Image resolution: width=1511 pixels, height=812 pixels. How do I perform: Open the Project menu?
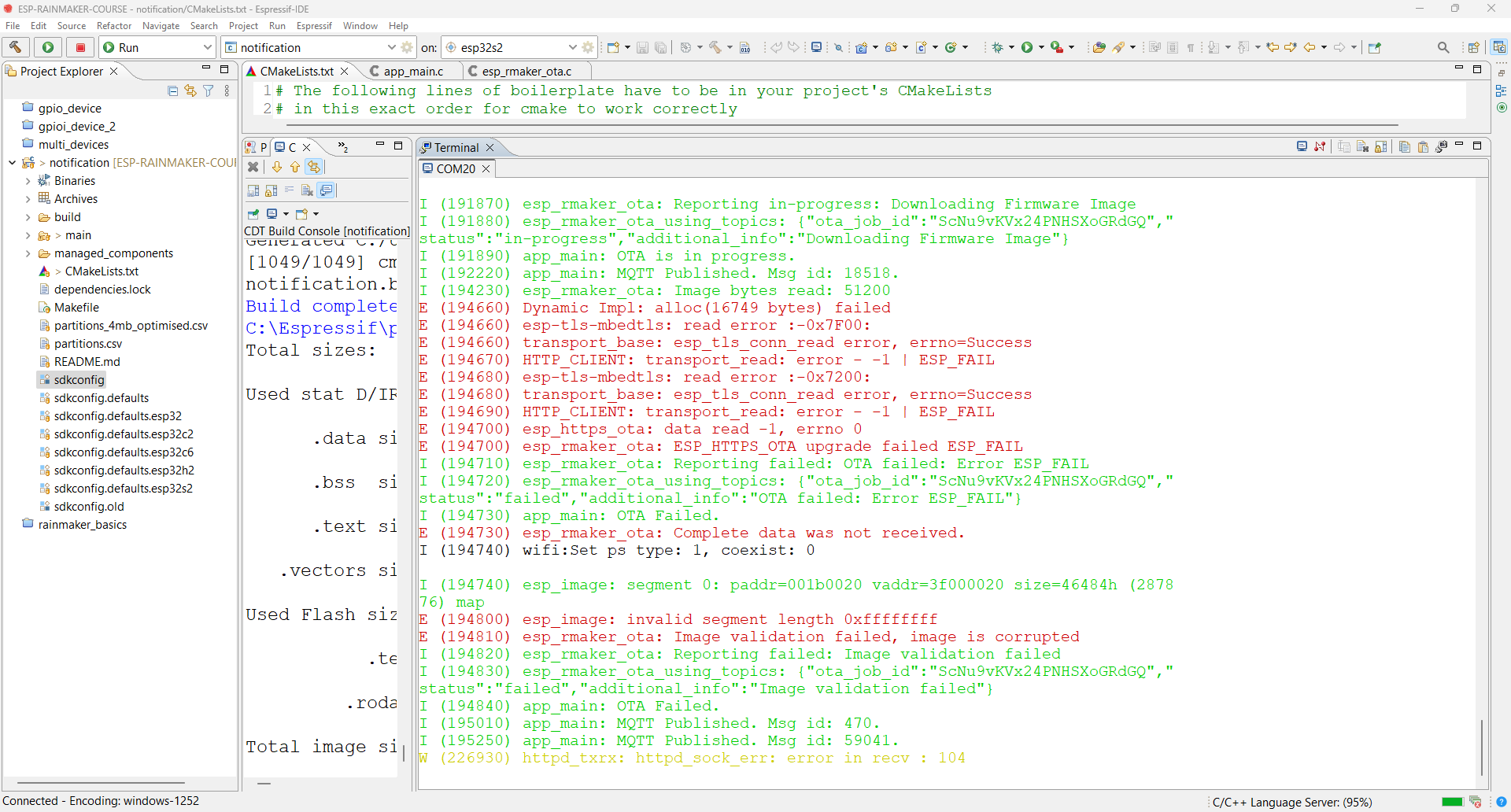point(243,26)
